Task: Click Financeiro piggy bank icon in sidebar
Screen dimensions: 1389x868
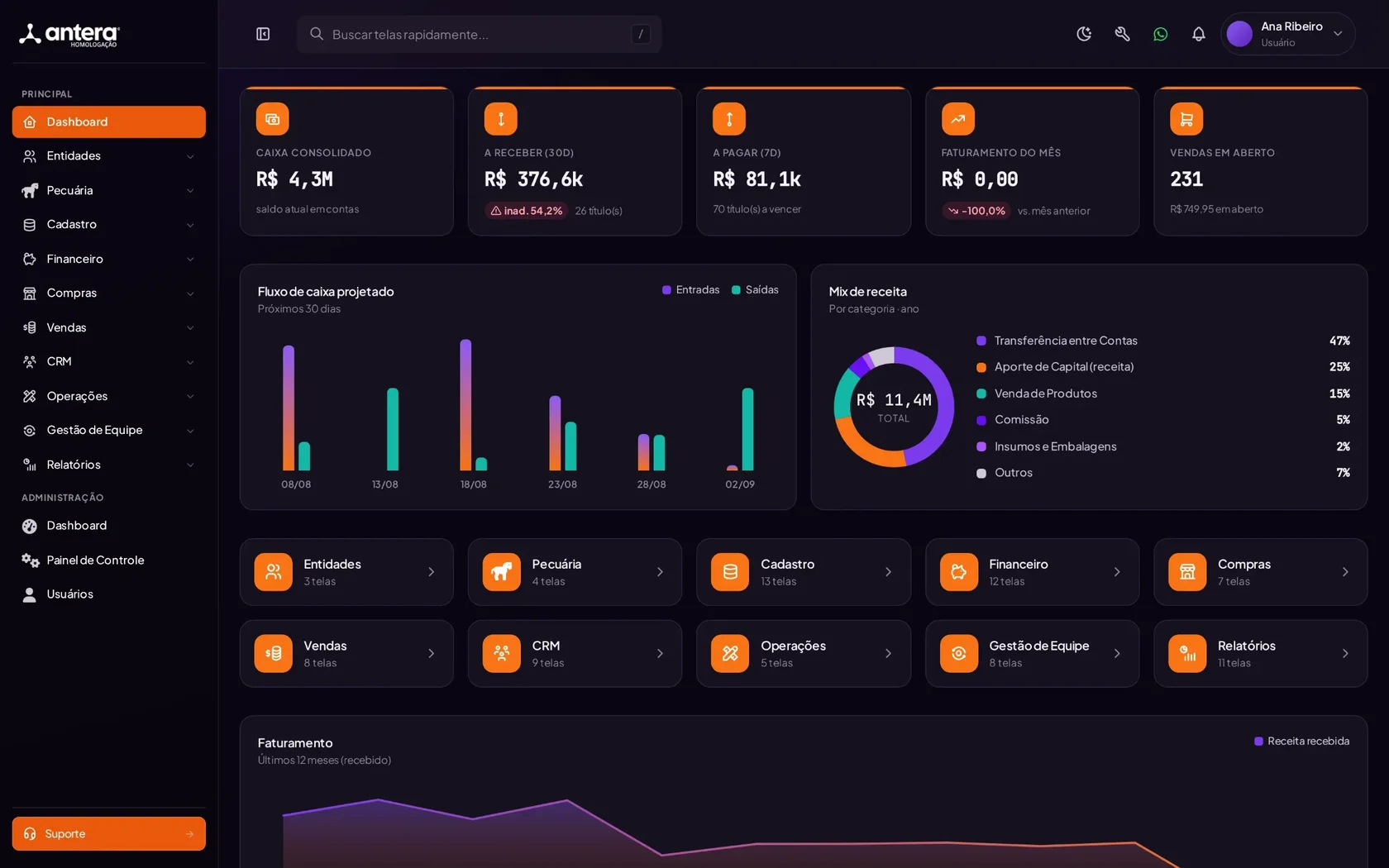Action: point(30,259)
